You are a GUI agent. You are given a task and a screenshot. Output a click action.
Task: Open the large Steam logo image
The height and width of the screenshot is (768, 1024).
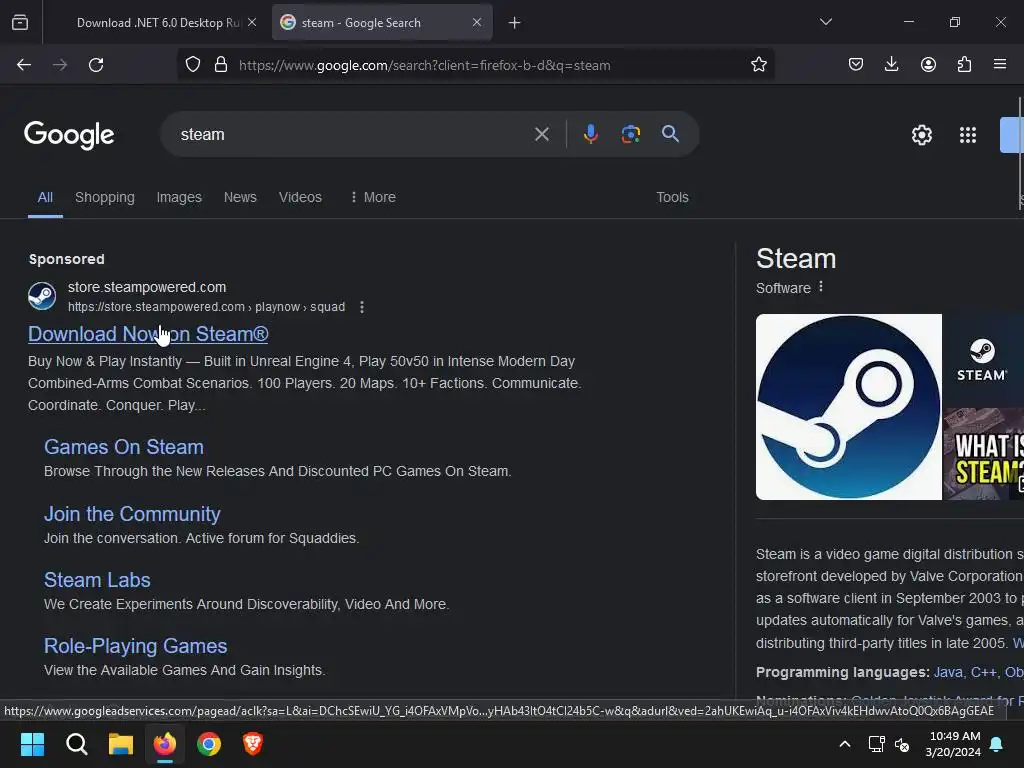point(848,407)
